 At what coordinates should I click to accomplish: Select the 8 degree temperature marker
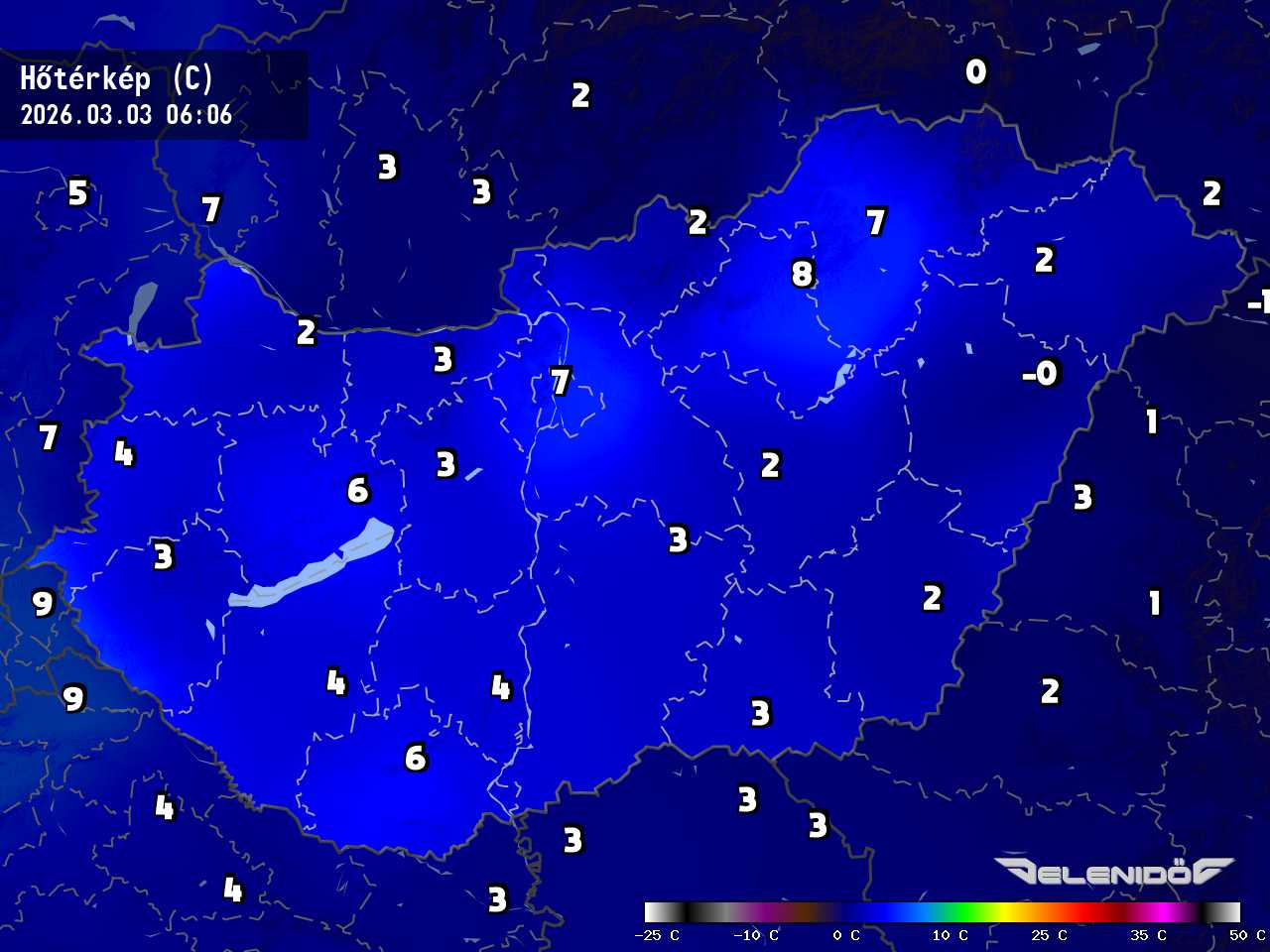pos(803,273)
